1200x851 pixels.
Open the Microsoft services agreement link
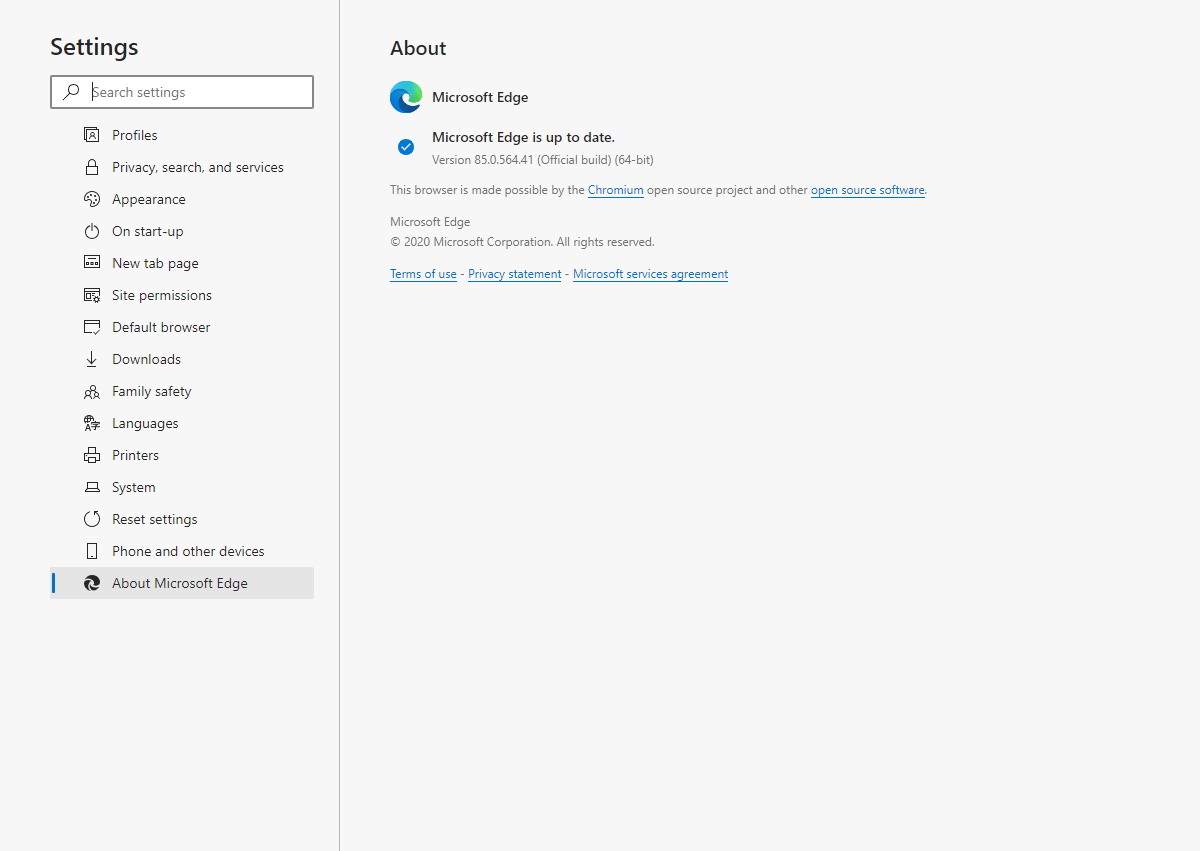(x=650, y=273)
